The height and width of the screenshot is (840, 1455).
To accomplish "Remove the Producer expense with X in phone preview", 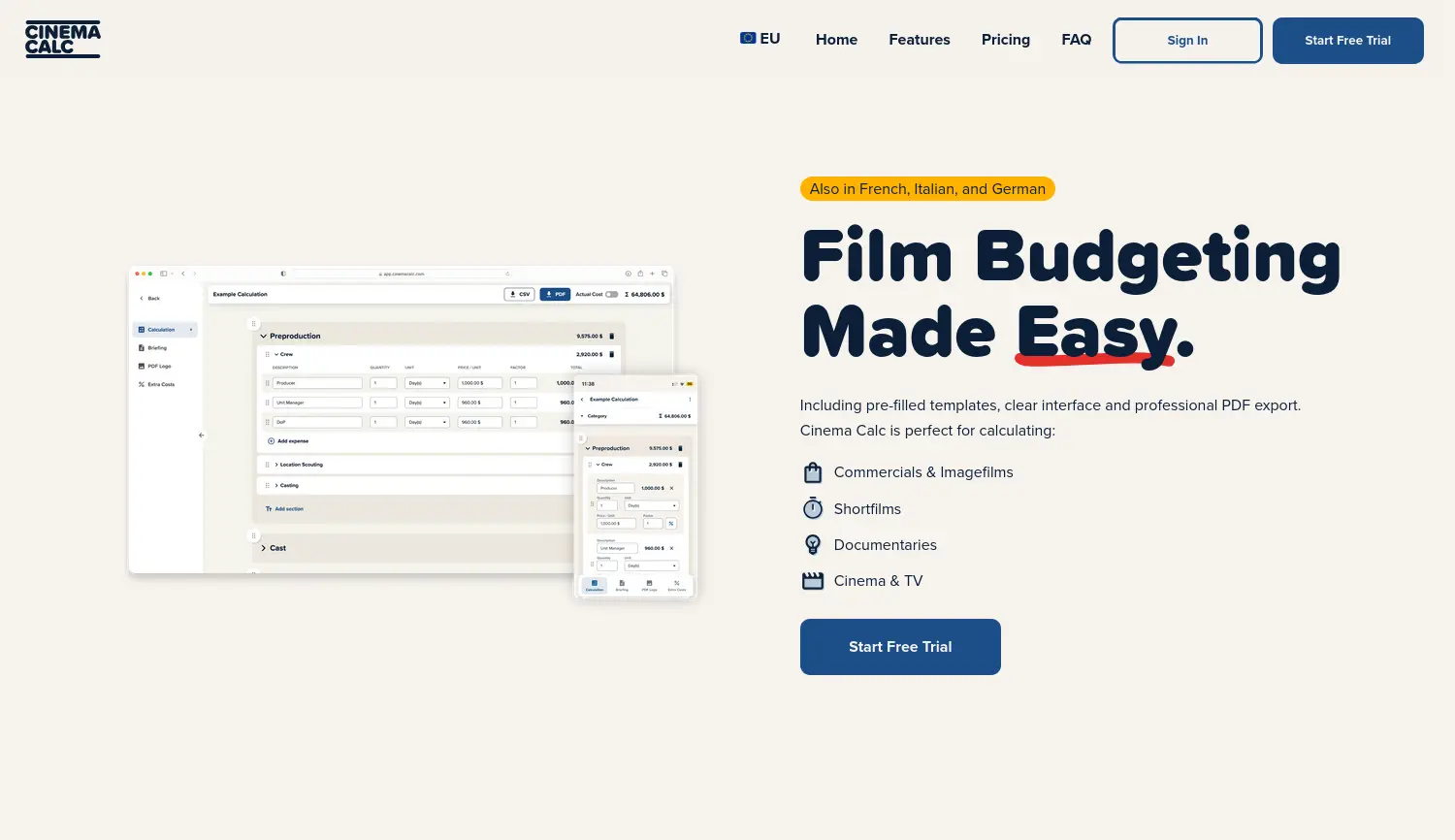I will coord(671,488).
